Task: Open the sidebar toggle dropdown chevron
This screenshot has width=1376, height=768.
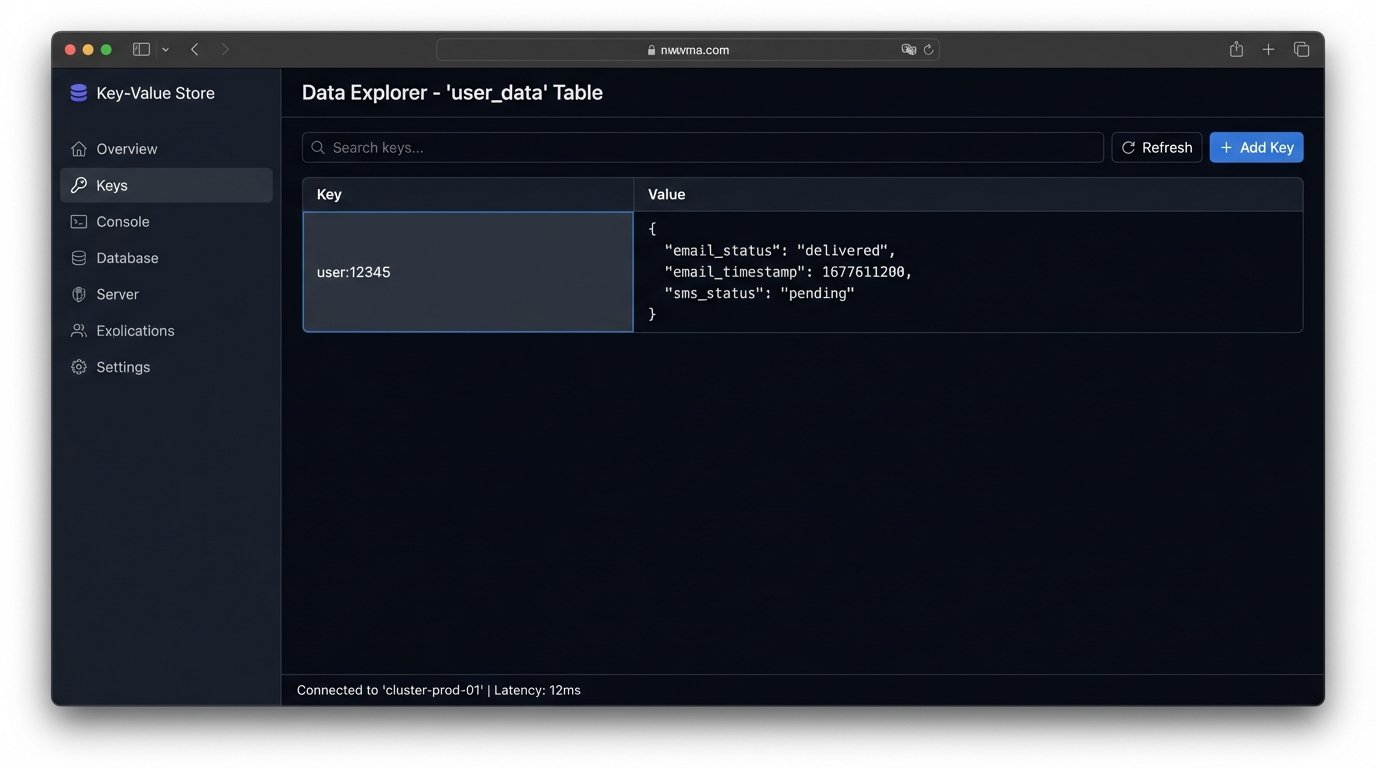Action: tap(166, 48)
